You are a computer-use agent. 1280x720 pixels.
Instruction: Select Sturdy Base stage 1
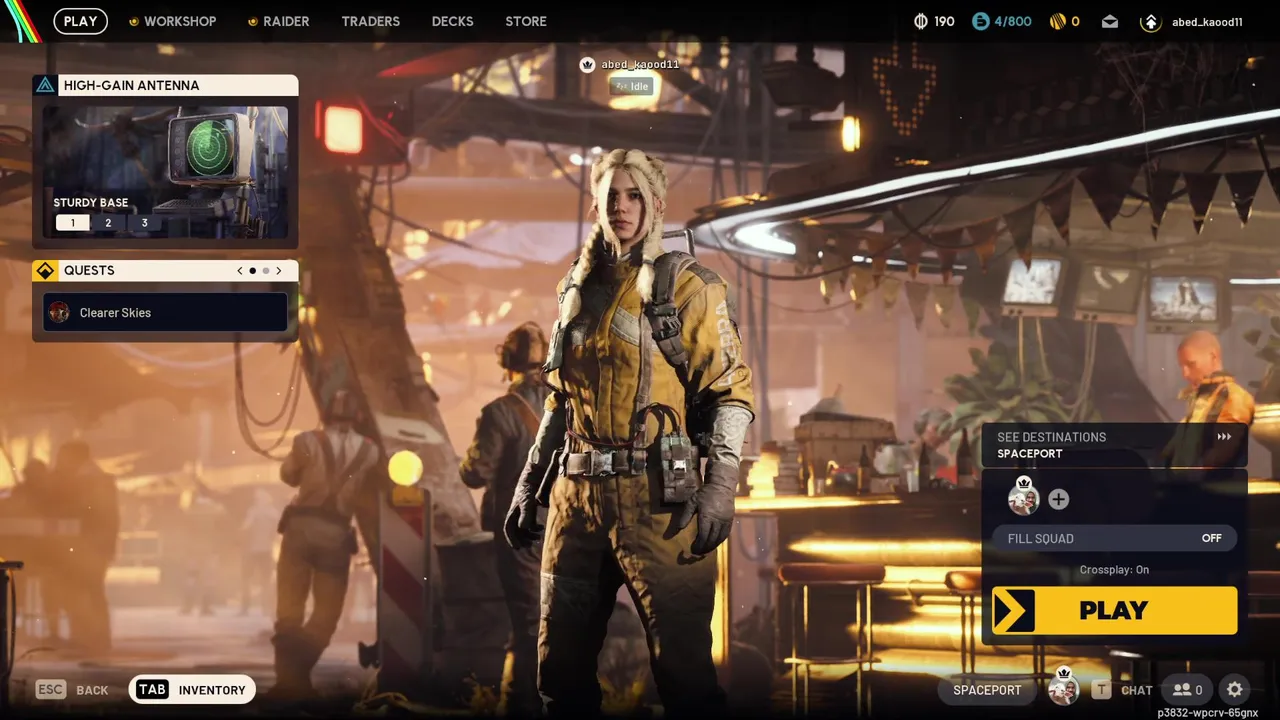tap(72, 223)
